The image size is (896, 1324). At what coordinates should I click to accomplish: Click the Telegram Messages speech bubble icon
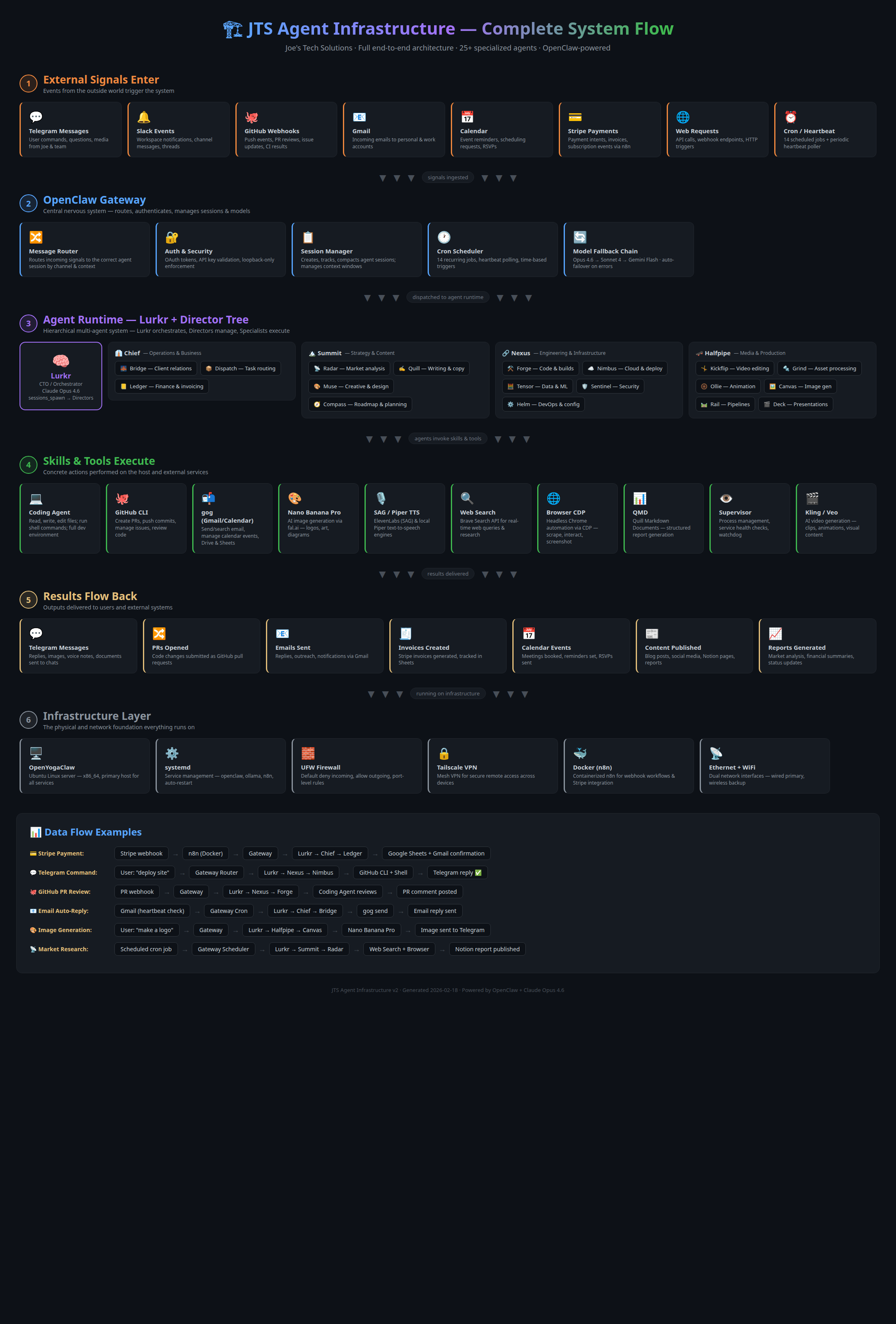(x=36, y=117)
